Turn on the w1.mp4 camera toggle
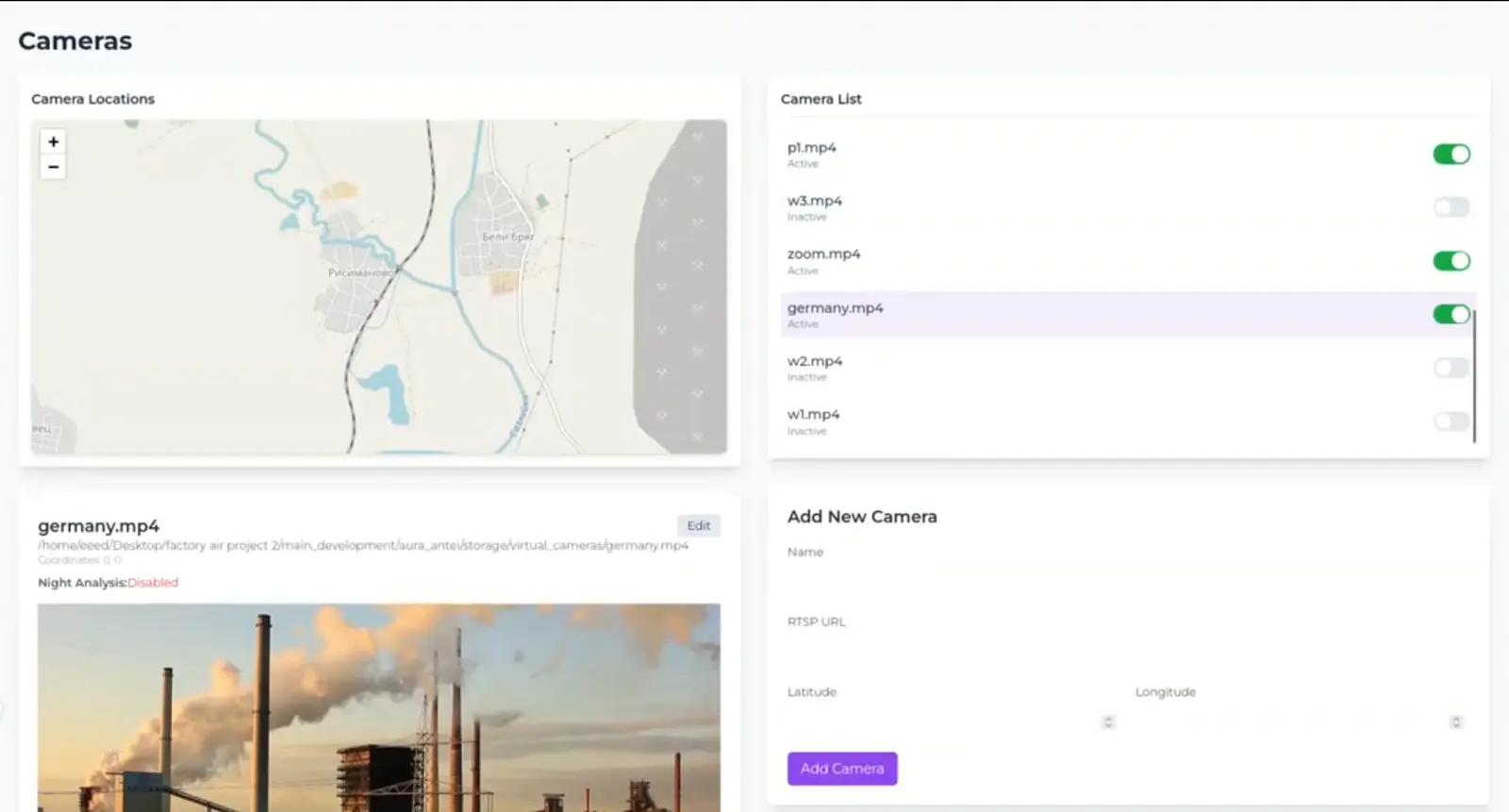 pyautogui.click(x=1451, y=422)
